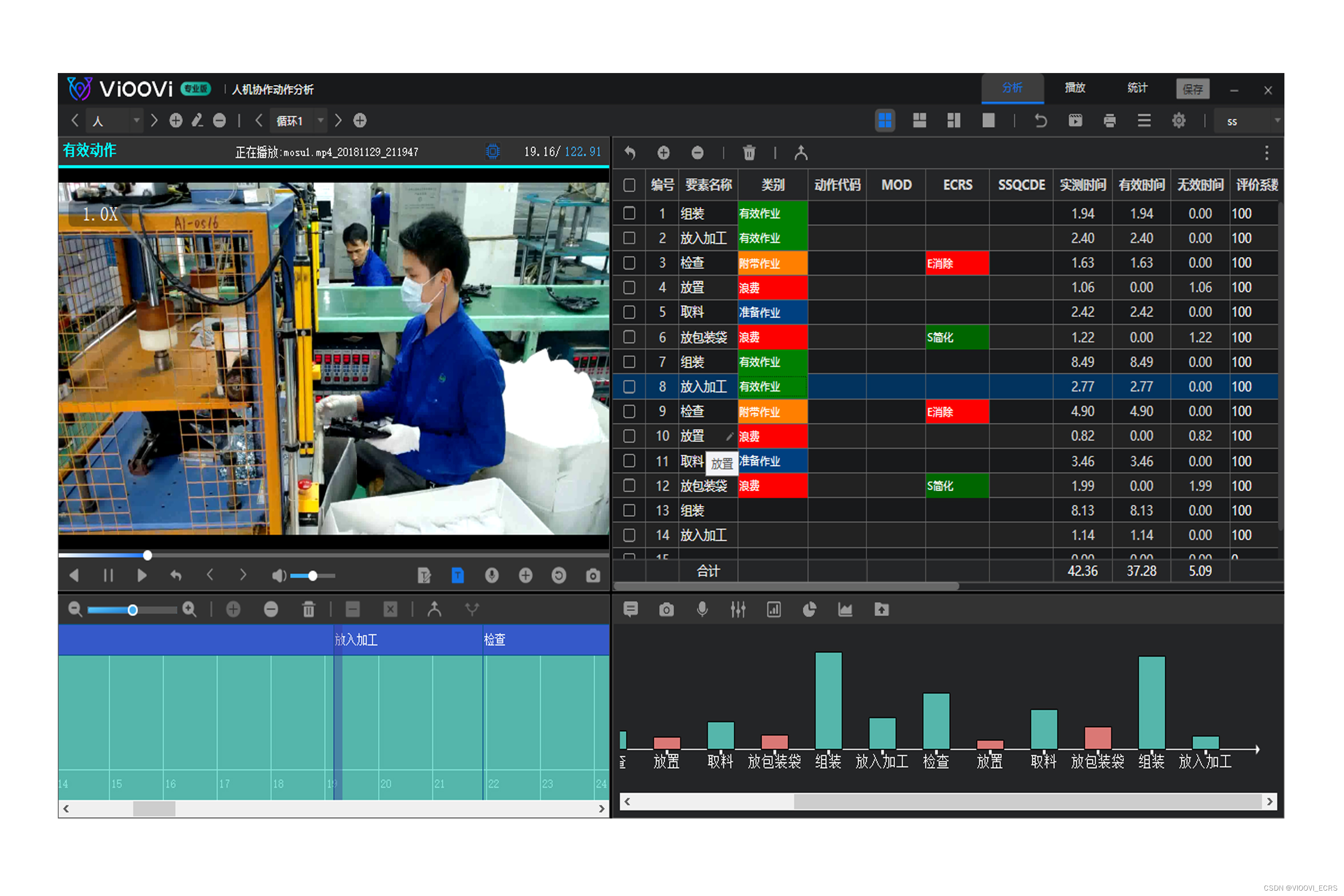Open the settings gear in top toolbar
Image resolution: width=1344 pixels, height=896 pixels.
1178,121
